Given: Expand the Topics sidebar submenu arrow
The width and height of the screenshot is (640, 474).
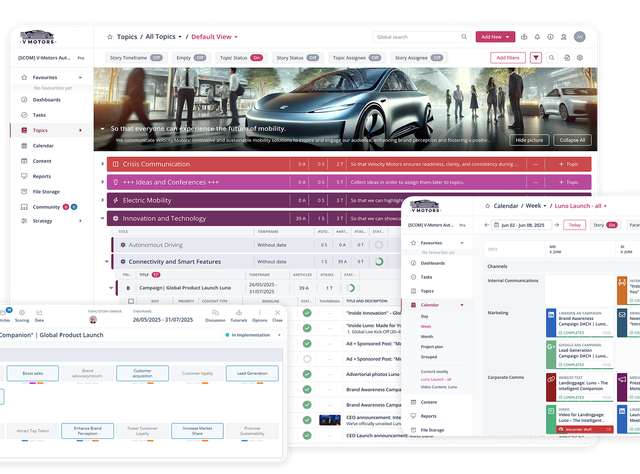Looking at the screenshot, I should [x=80, y=130].
